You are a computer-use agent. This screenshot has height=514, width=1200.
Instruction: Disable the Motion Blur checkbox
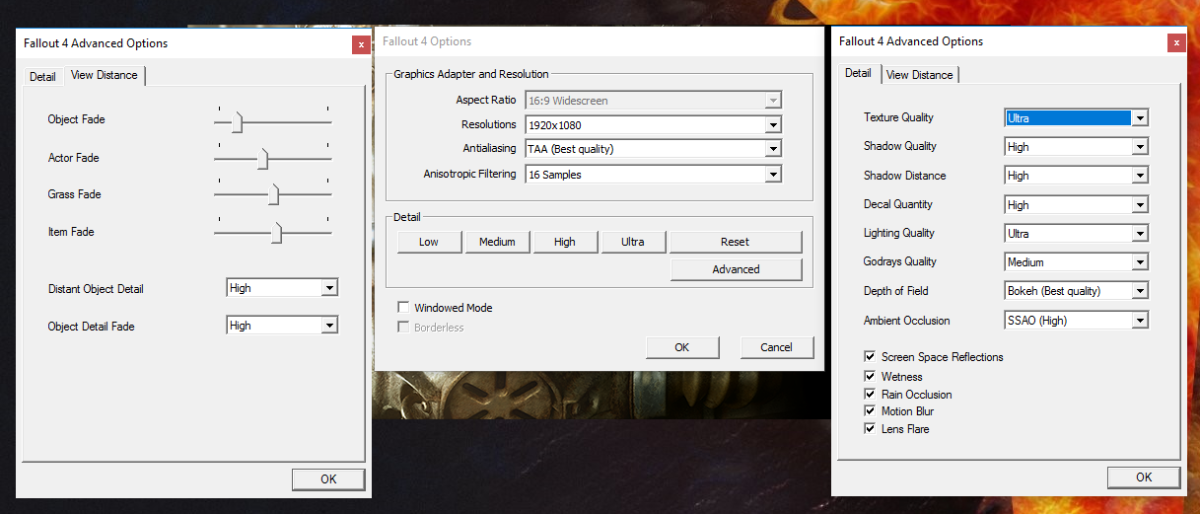(871, 411)
